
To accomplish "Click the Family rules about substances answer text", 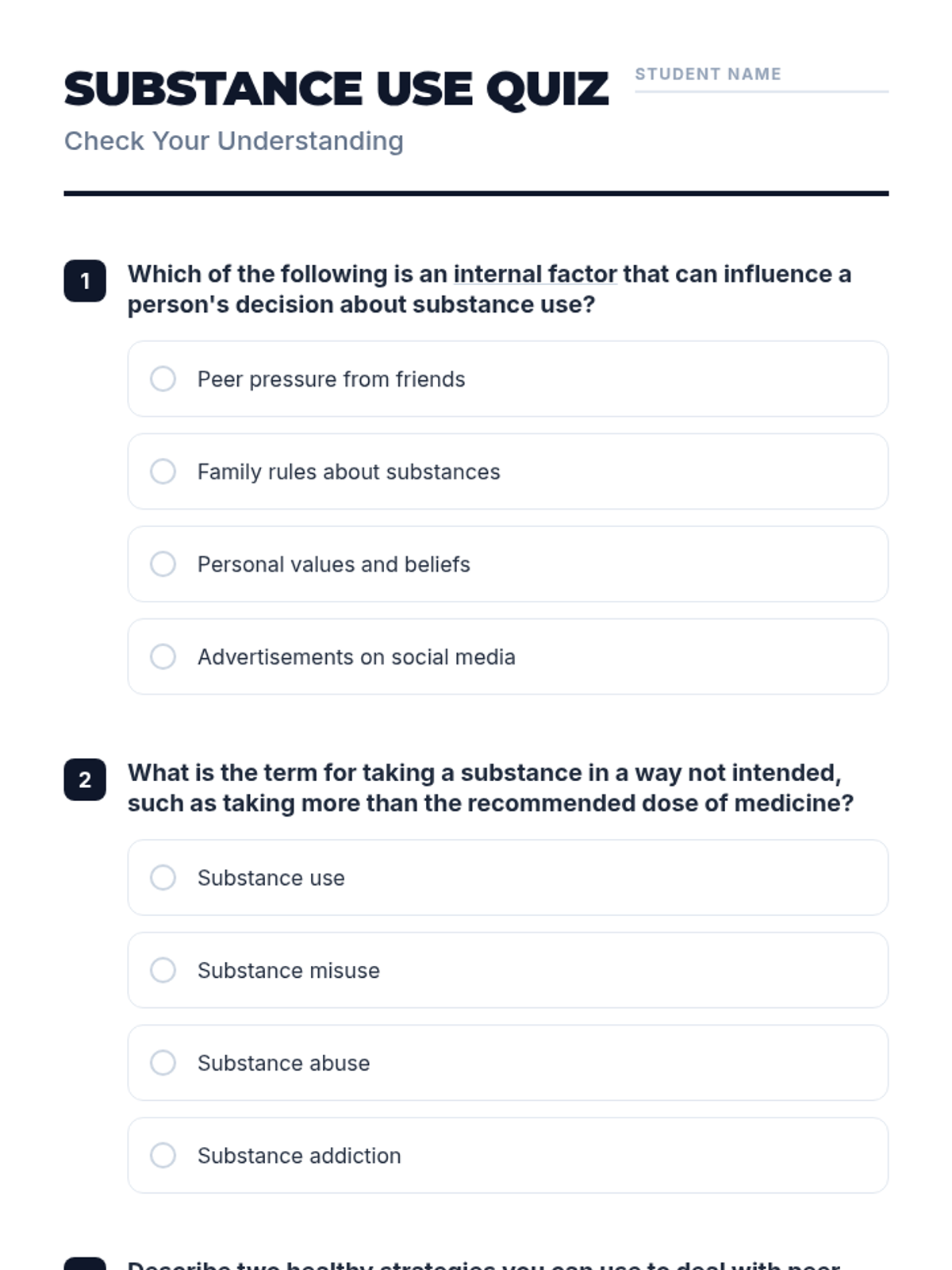I will pyautogui.click(x=348, y=472).
